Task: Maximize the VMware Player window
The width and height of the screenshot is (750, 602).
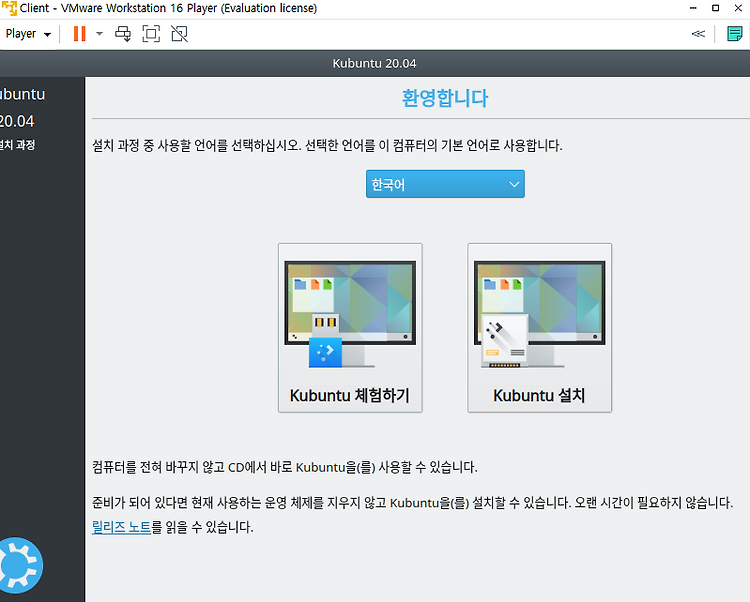Action: click(x=716, y=8)
